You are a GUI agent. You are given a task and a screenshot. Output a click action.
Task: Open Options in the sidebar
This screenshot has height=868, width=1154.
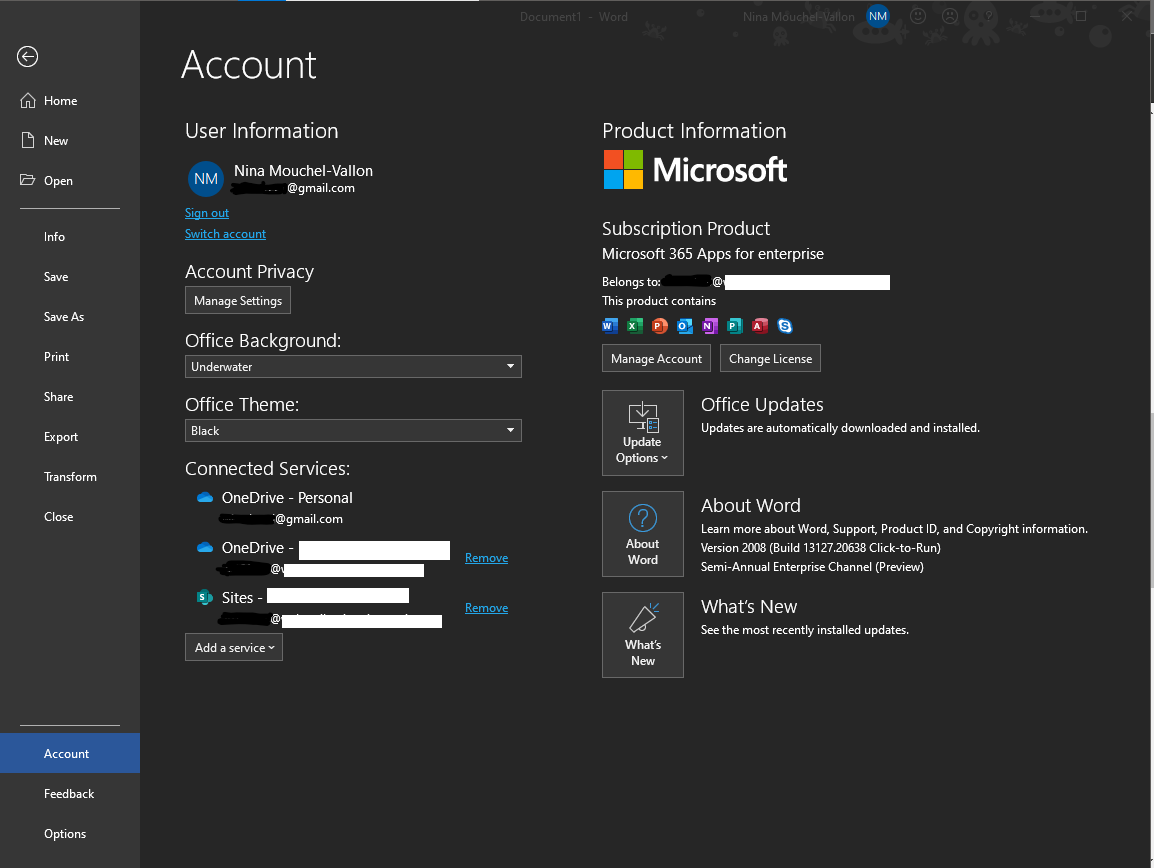[x=65, y=833]
